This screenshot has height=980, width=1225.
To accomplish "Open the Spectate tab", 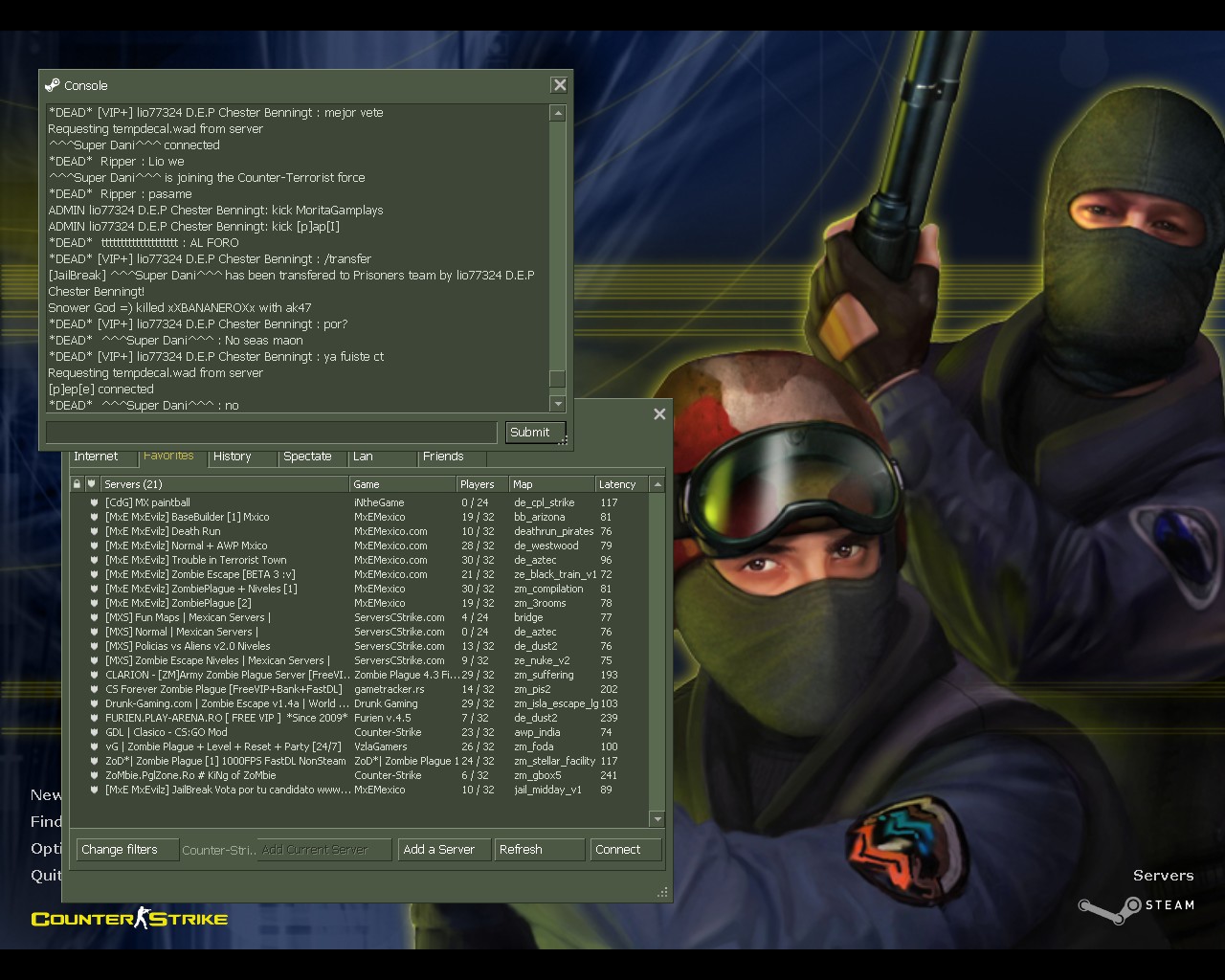I will pos(312,457).
